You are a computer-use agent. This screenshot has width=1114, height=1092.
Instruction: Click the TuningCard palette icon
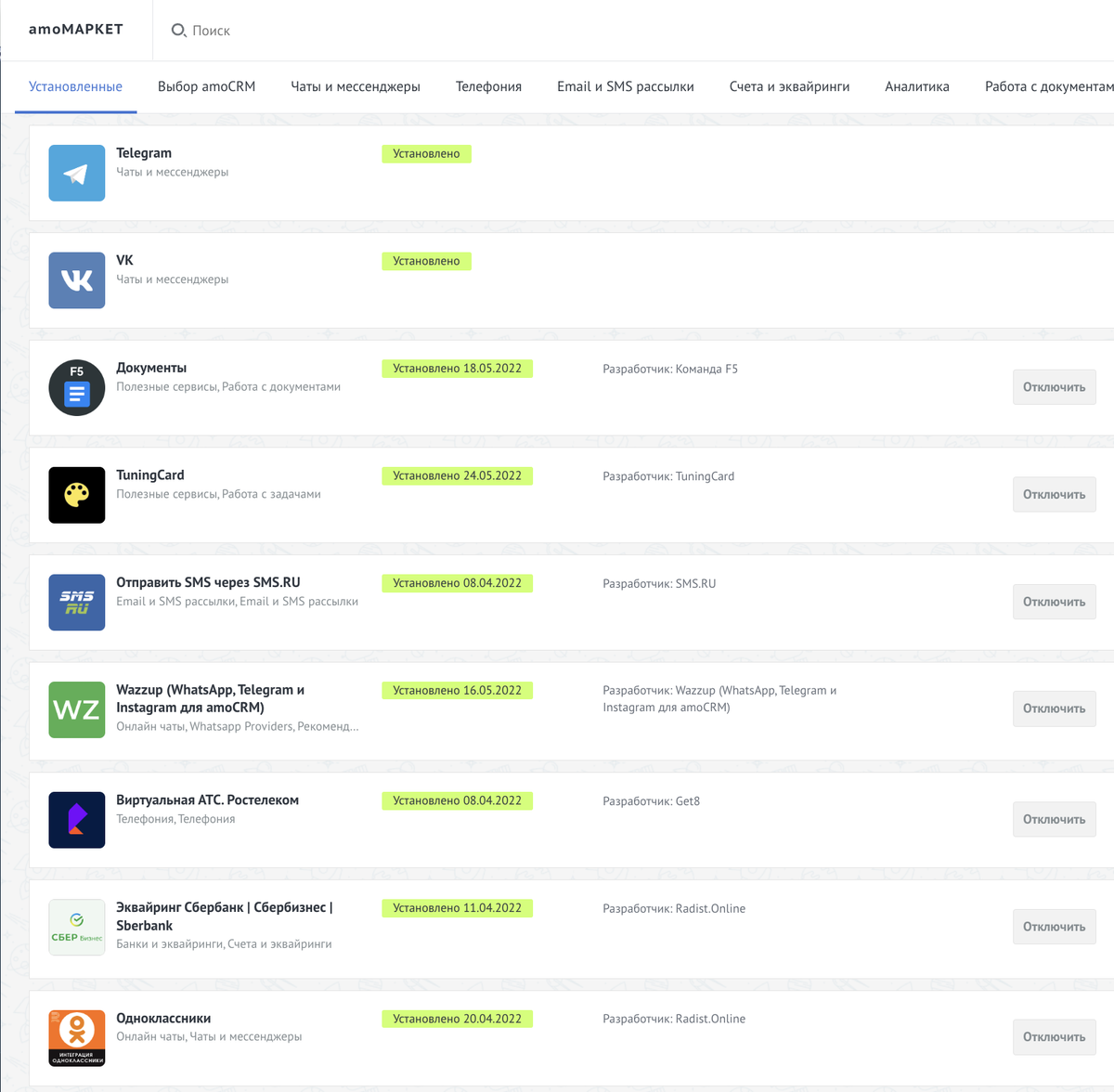click(x=77, y=495)
